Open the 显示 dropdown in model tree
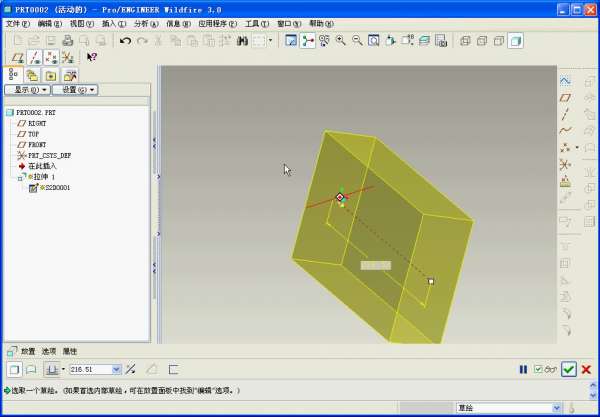Image resolution: width=600 pixels, height=417 pixels. (28, 90)
